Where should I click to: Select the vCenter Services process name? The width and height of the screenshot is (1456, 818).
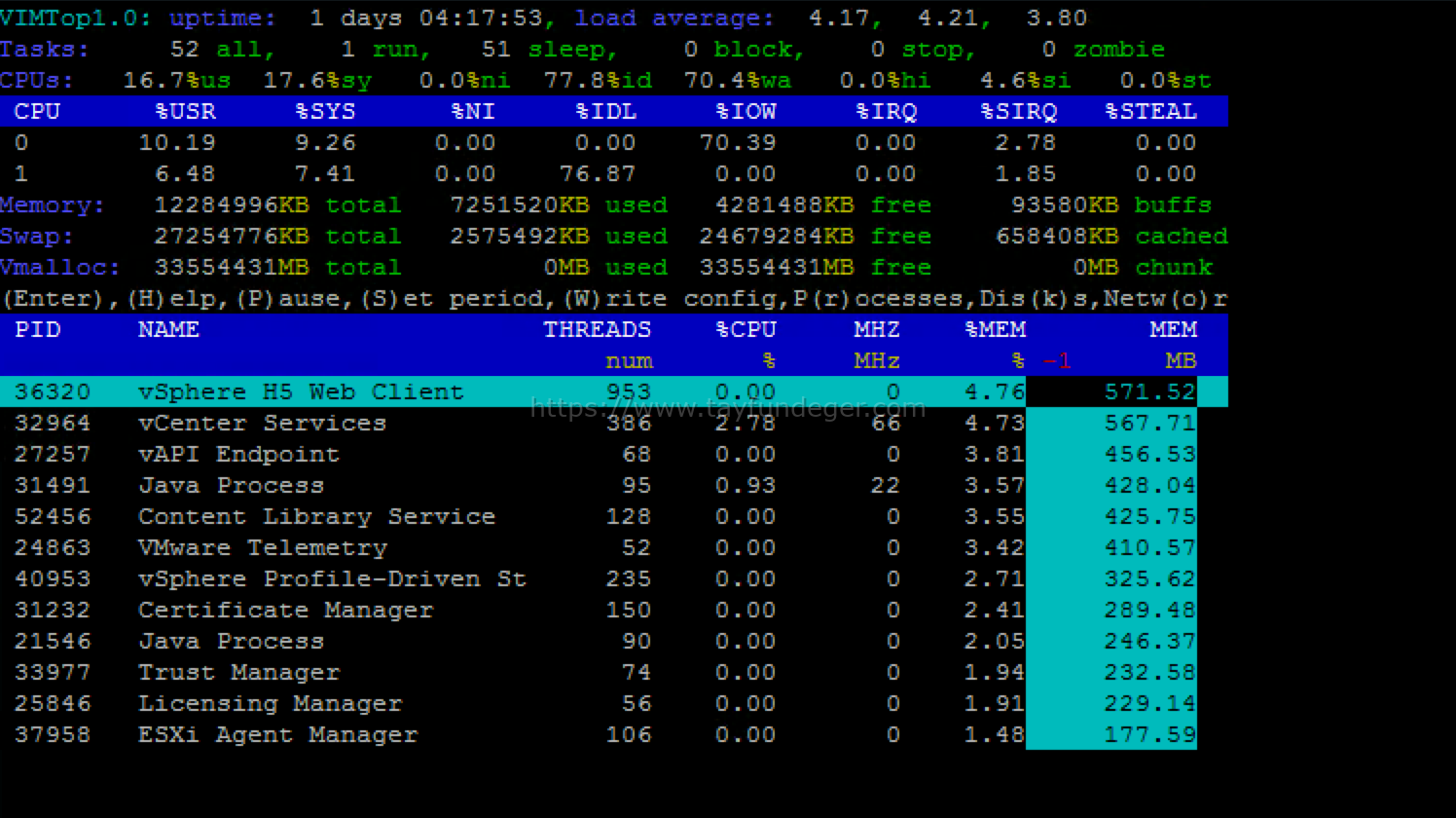click(x=262, y=424)
